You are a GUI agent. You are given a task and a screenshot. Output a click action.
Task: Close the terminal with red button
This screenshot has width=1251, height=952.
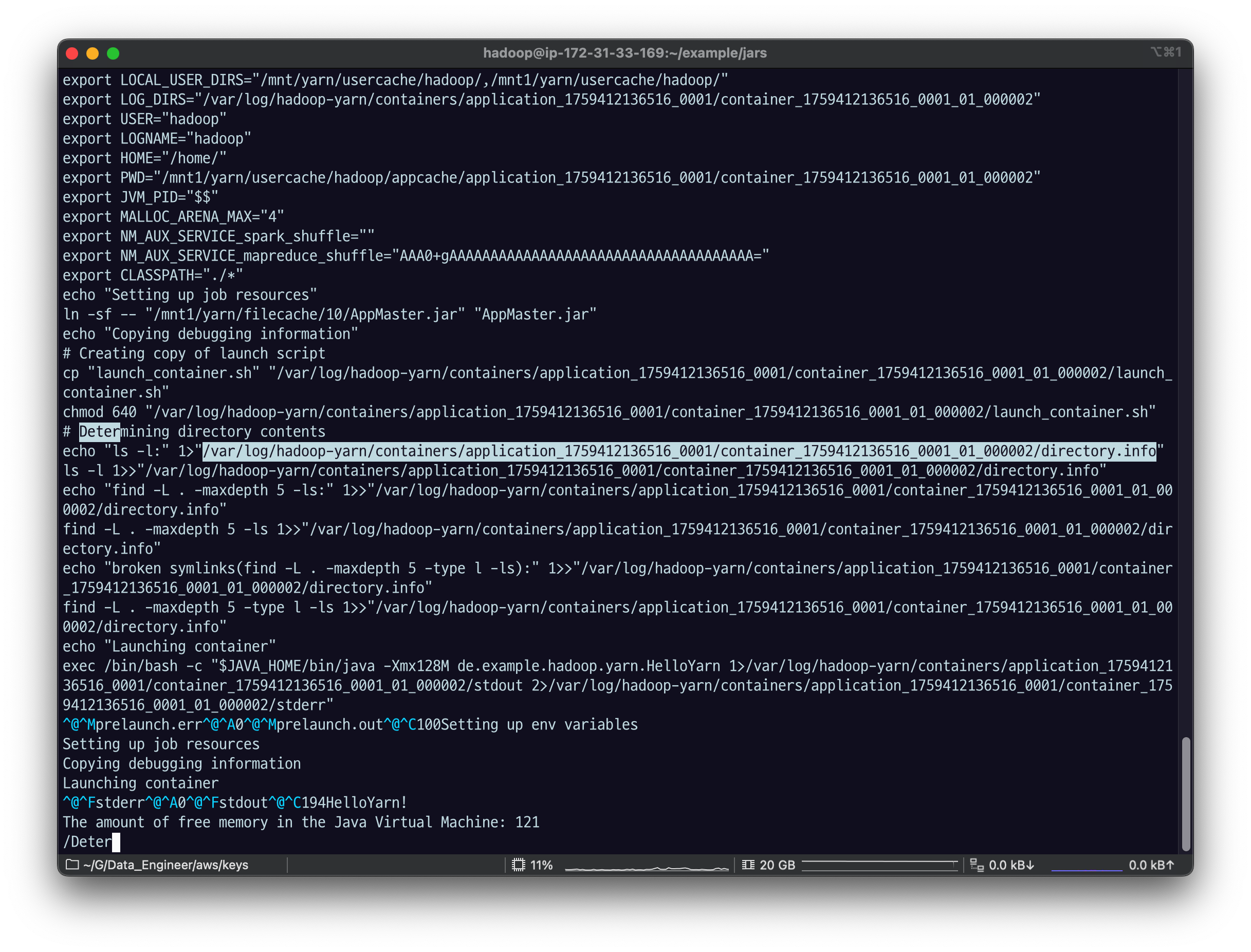point(72,53)
